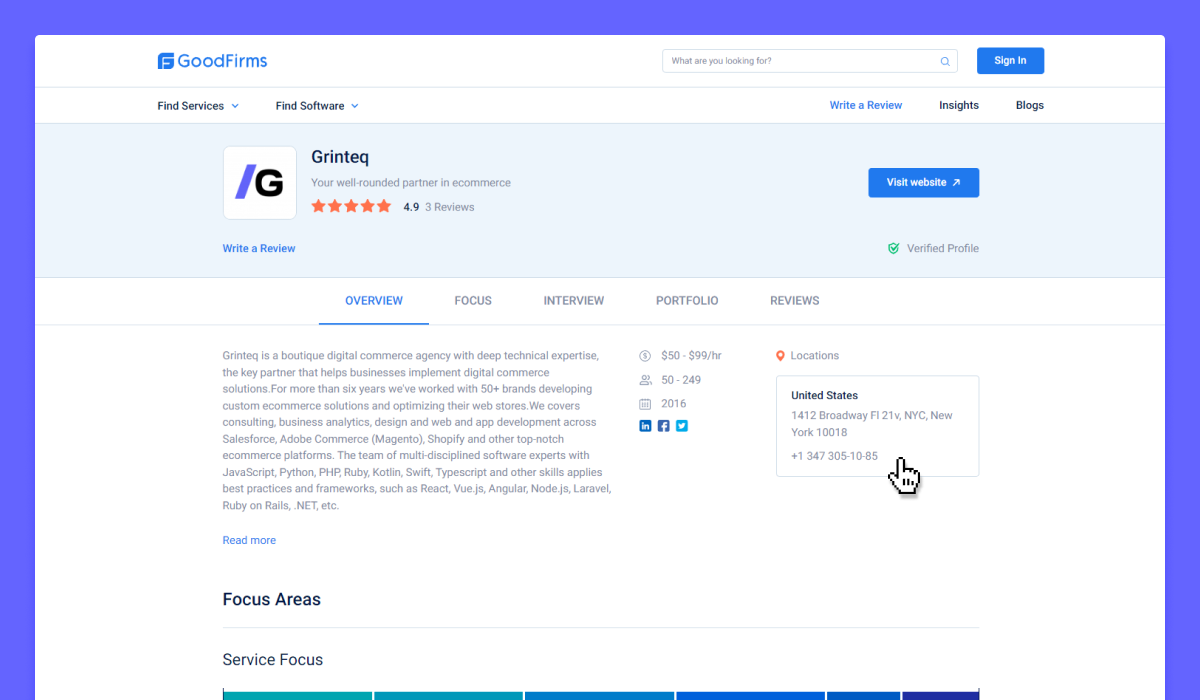
Task: Open Grinteq's LinkedIn profile icon
Action: 645,426
